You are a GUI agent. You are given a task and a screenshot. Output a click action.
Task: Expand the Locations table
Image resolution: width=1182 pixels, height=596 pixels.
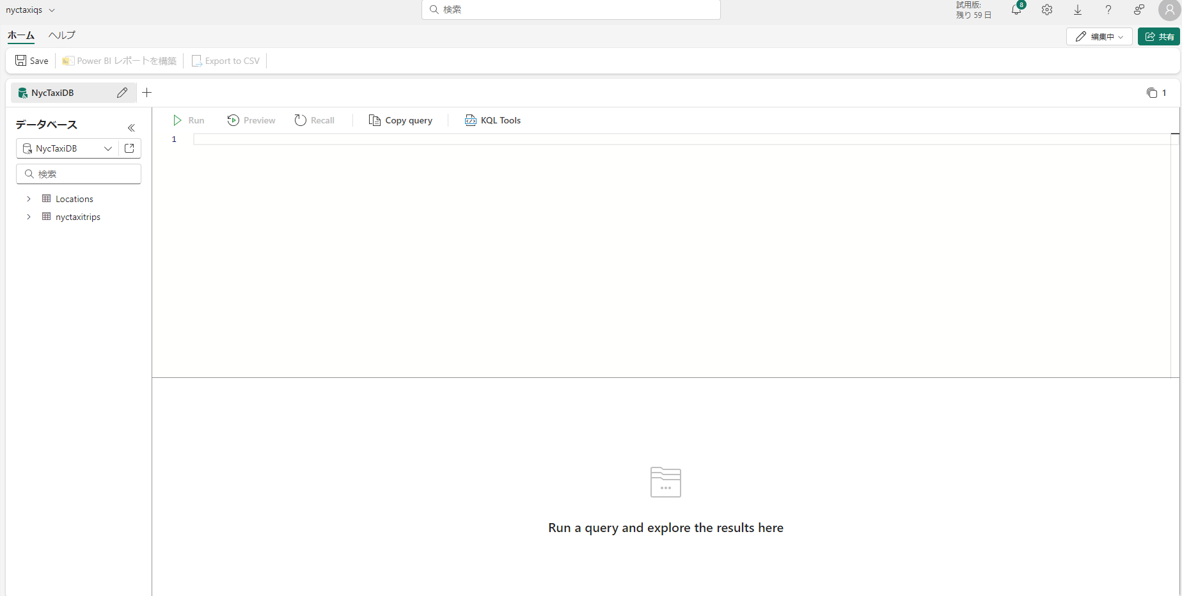click(x=29, y=199)
